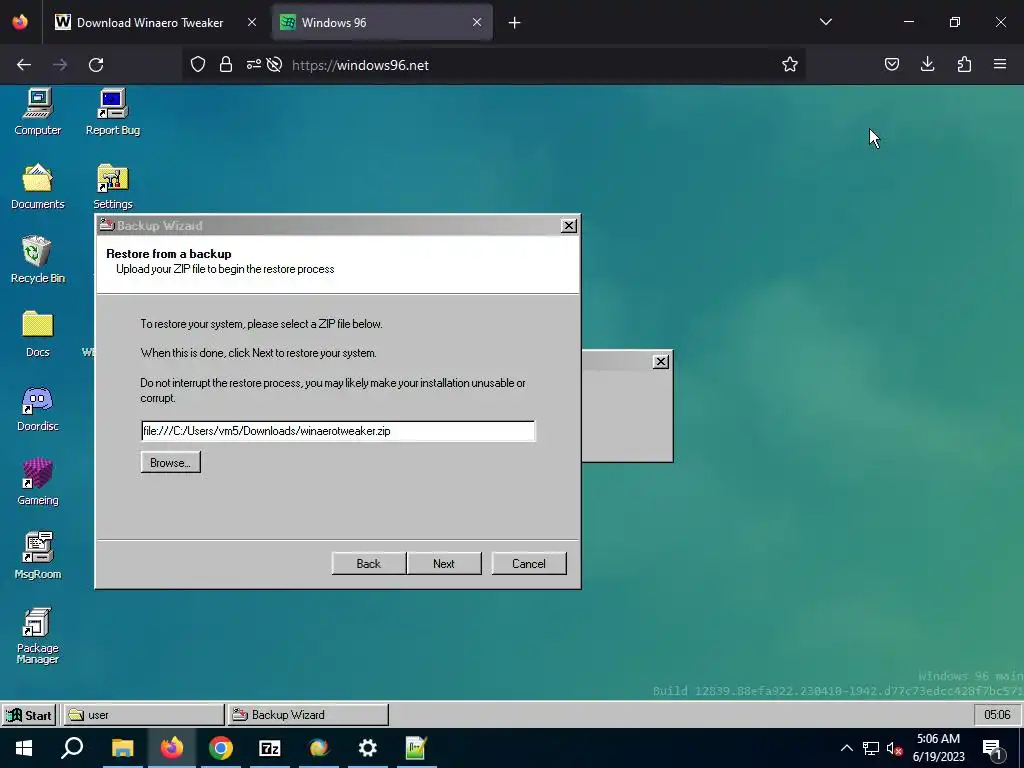Image resolution: width=1024 pixels, height=768 pixels.
Task: Close the Download Winaero Tweaker tab
Action: (x=251, y=22)
